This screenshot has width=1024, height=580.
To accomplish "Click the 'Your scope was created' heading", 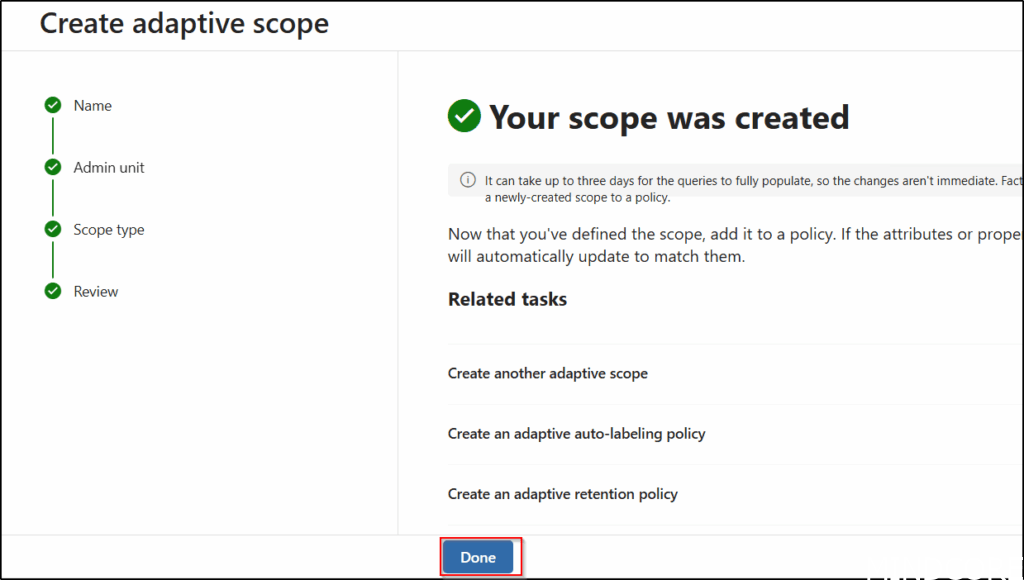I will [x=669, y=118].
